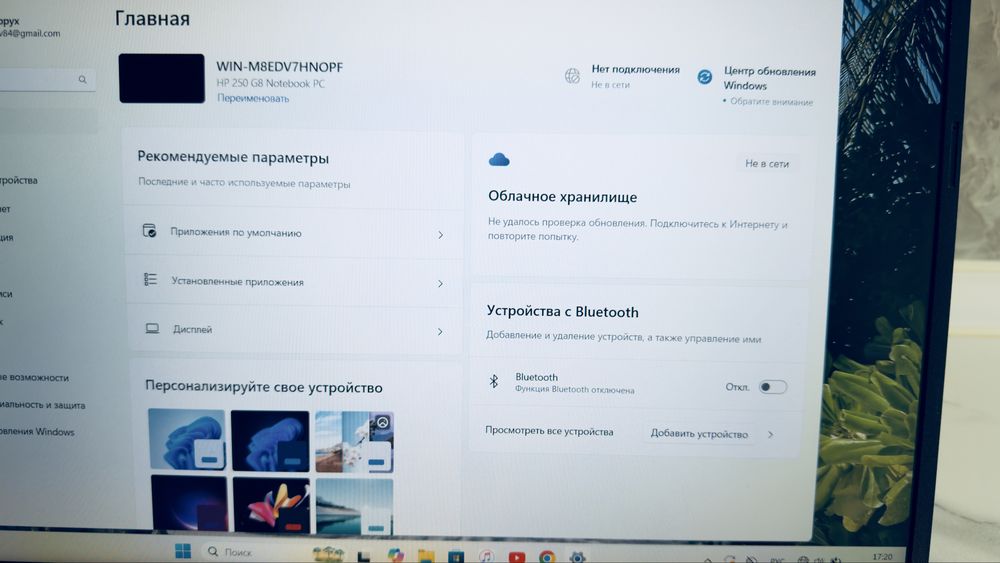
Task: Click the Bluetooth symbol icon
Action: coord(494,381)
